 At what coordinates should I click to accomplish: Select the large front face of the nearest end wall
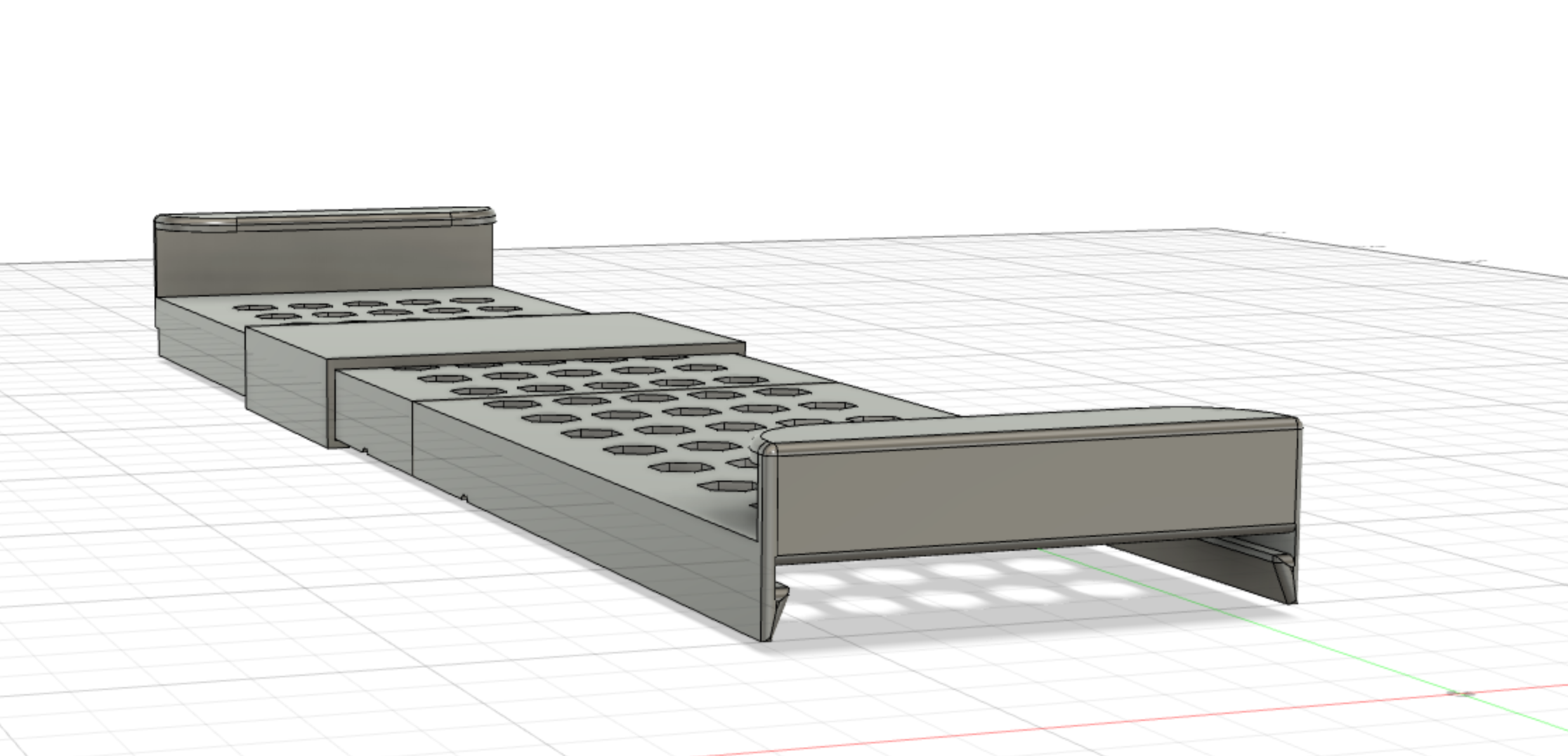coord(1033,492)
